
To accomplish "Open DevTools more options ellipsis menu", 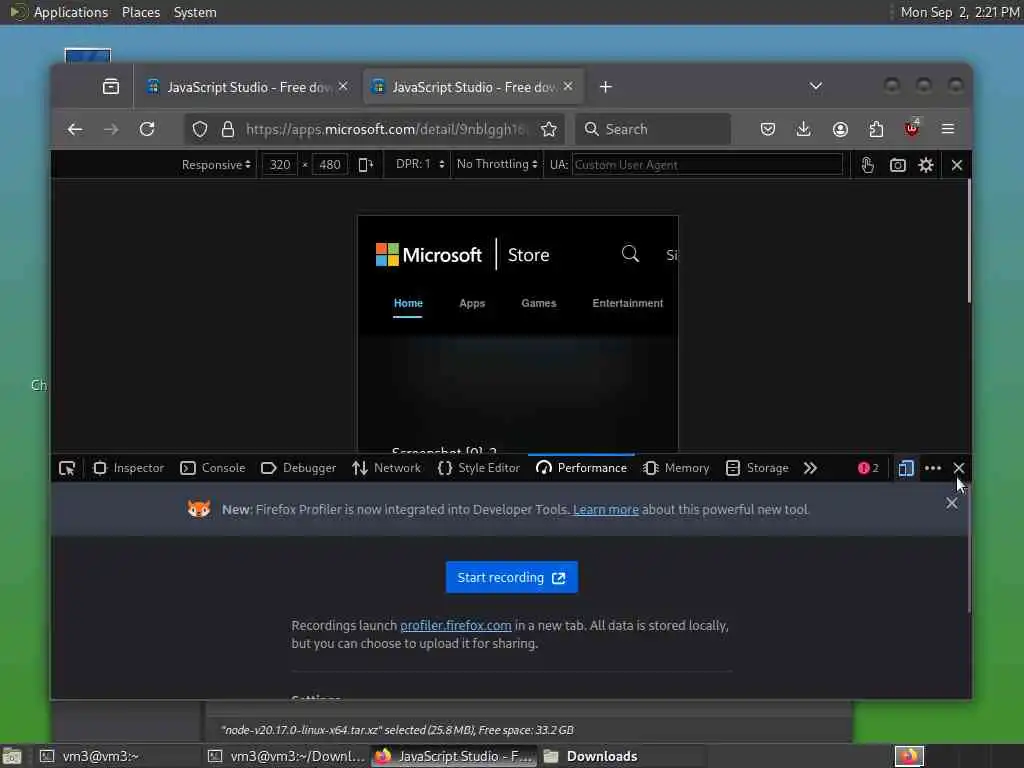I will pos(933,468).
